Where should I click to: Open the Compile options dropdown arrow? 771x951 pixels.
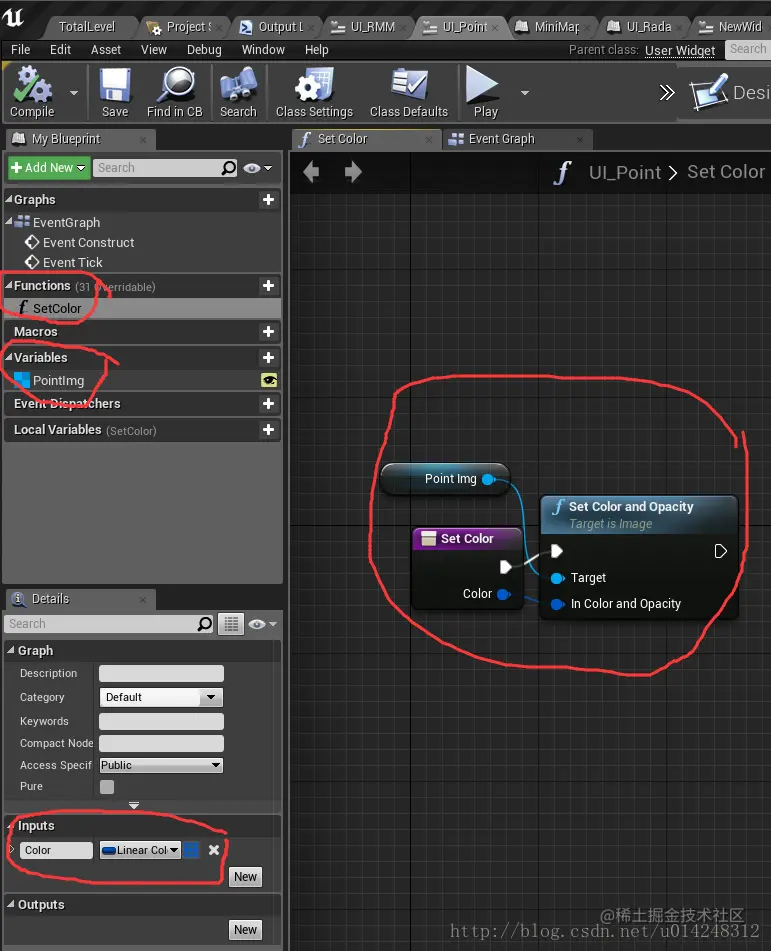(74, 93)
